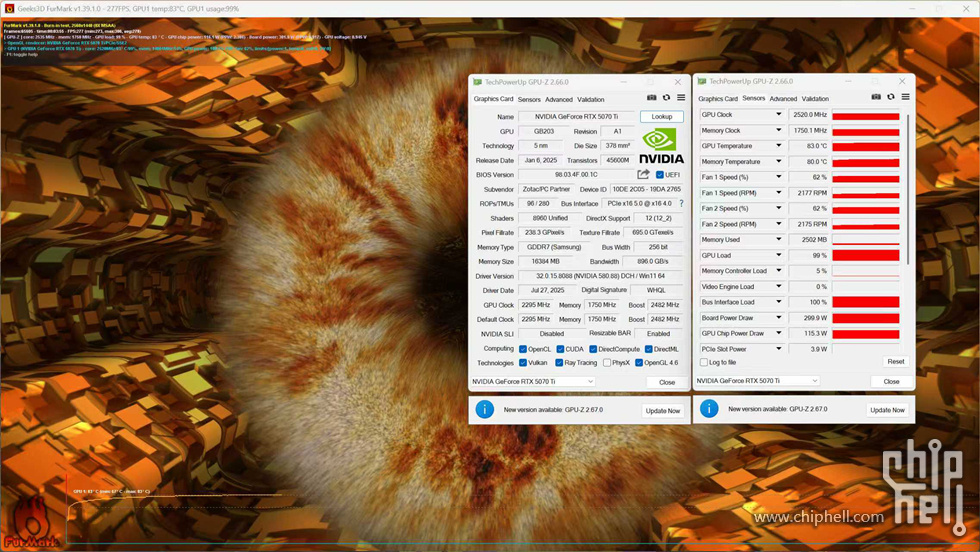Open Memory Clock sensor dropdown
980x552 pixels.
tap(778, 131)
